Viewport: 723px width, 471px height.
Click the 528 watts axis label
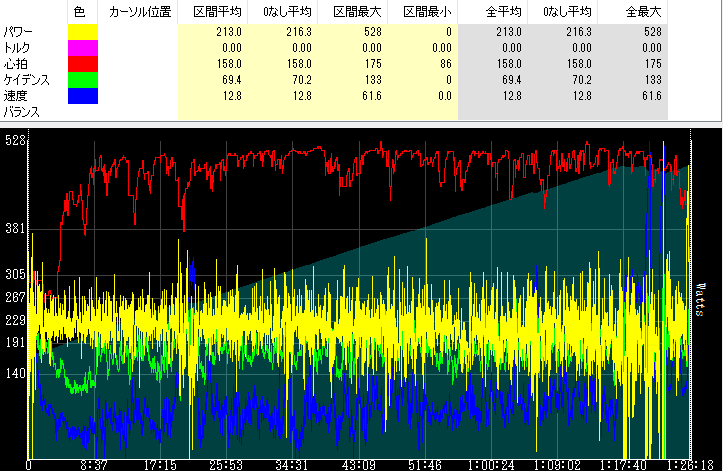click(x=15, y=140)
